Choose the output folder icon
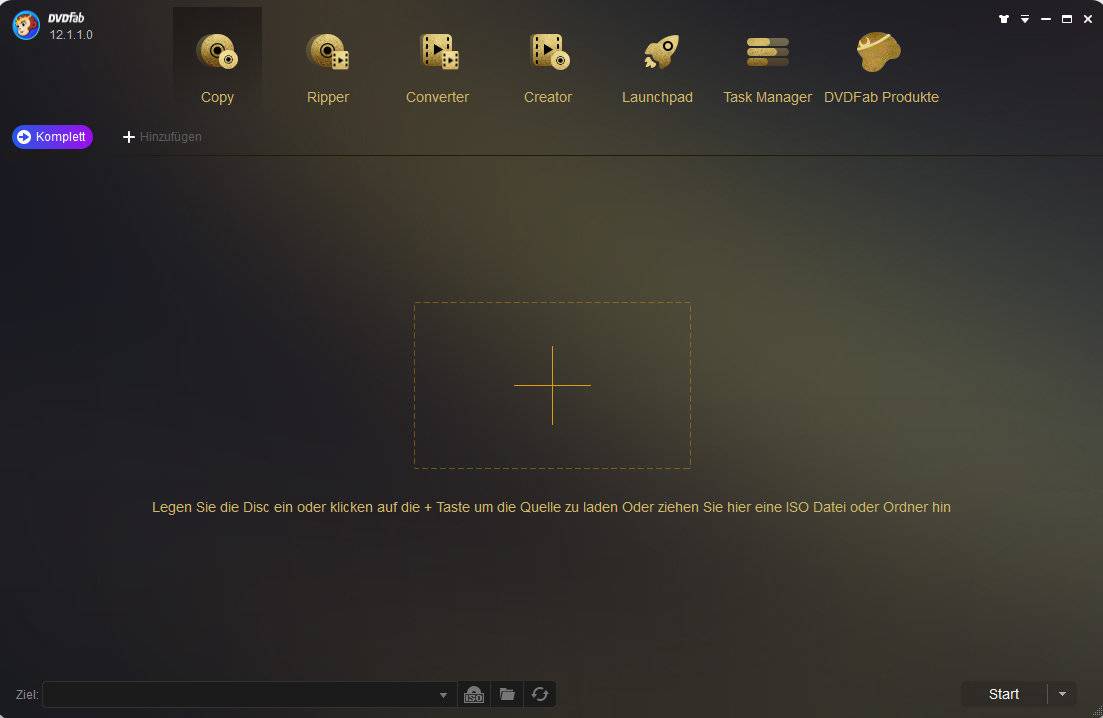Image resolution: width=1103 pixels, height=718 pixels. point(507,694)
